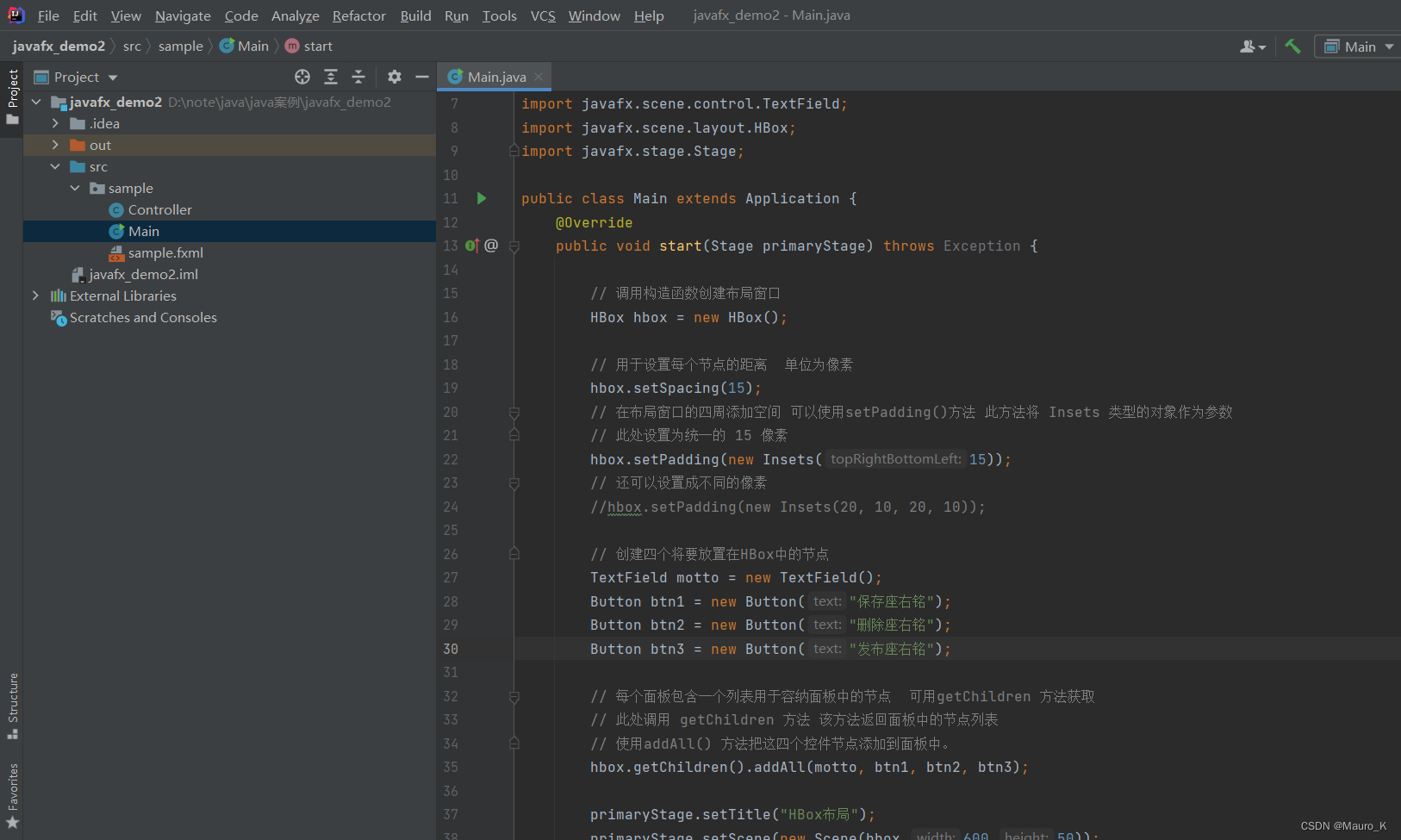1401x840 pixels.
Task: Click the topRightBottomLeft parameter hint
Action: (x=895, y=459)
